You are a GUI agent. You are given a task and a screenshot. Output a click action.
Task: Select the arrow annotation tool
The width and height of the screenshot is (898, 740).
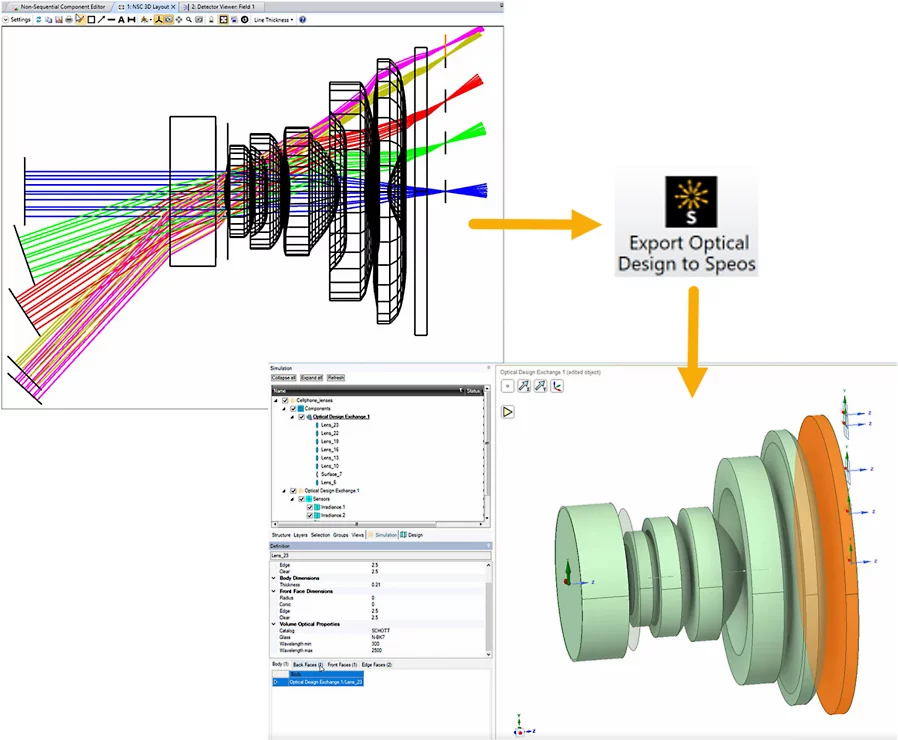coord(101,19)
